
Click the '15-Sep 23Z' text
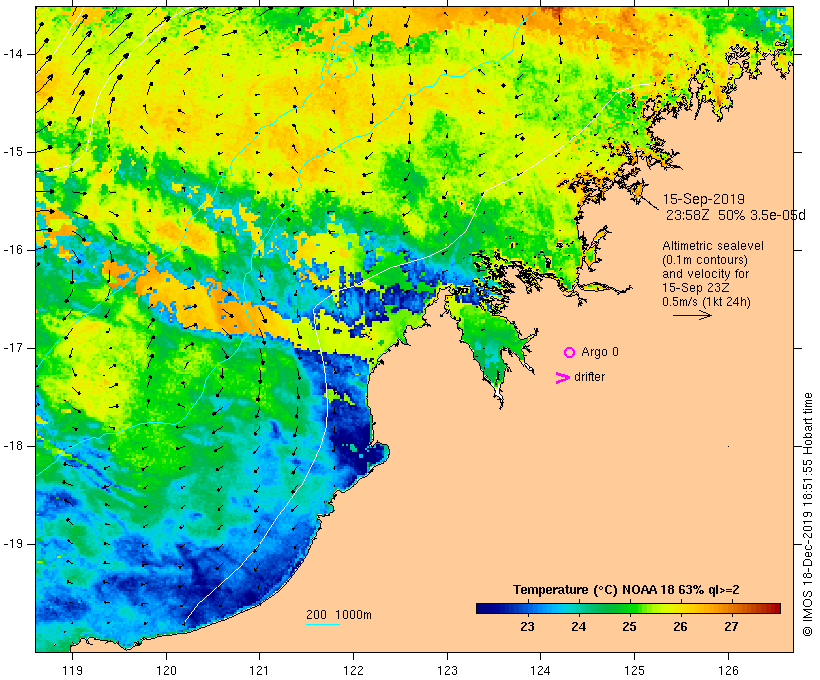tap(696, 288)
